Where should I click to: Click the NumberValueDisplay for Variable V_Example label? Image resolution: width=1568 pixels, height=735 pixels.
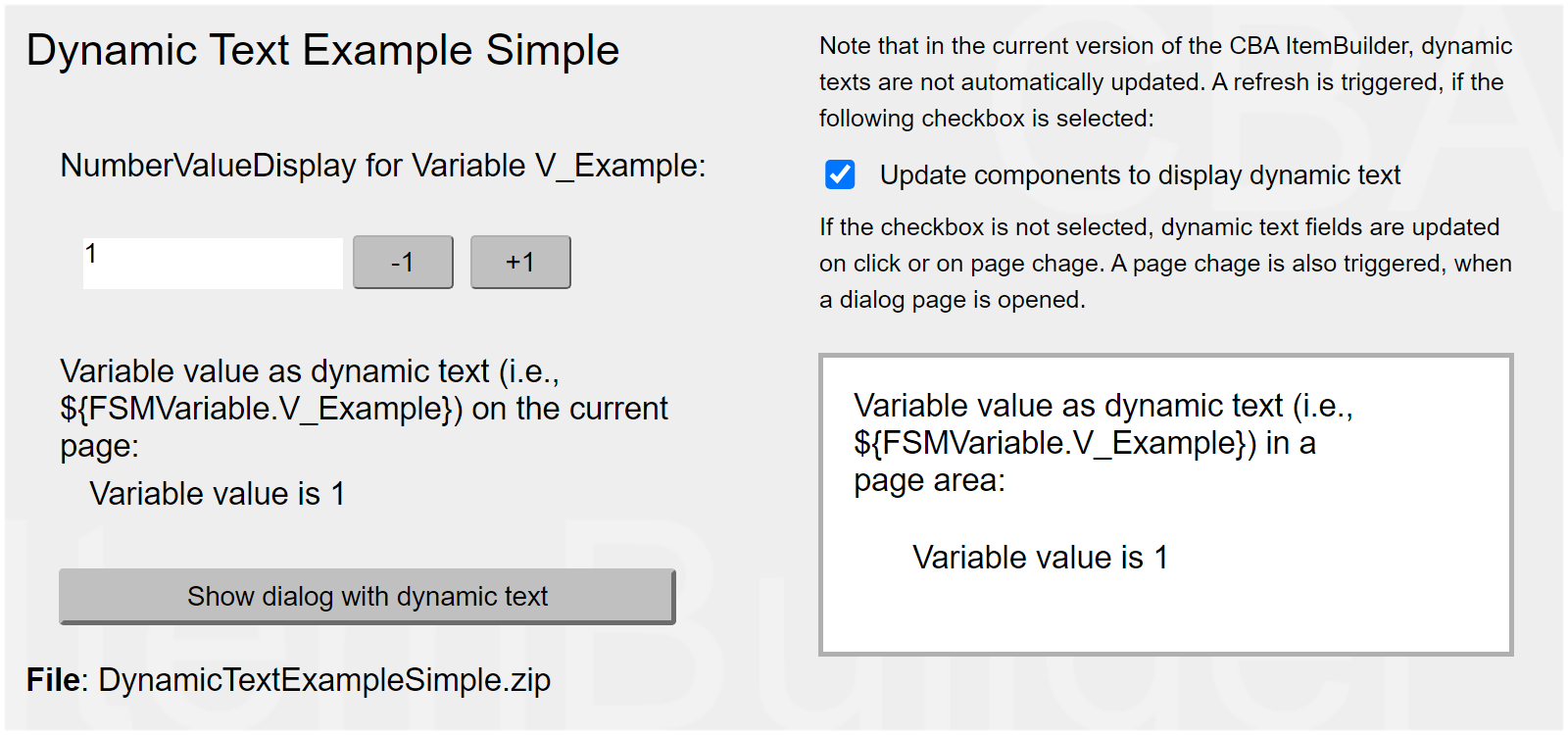click(382, 166)
